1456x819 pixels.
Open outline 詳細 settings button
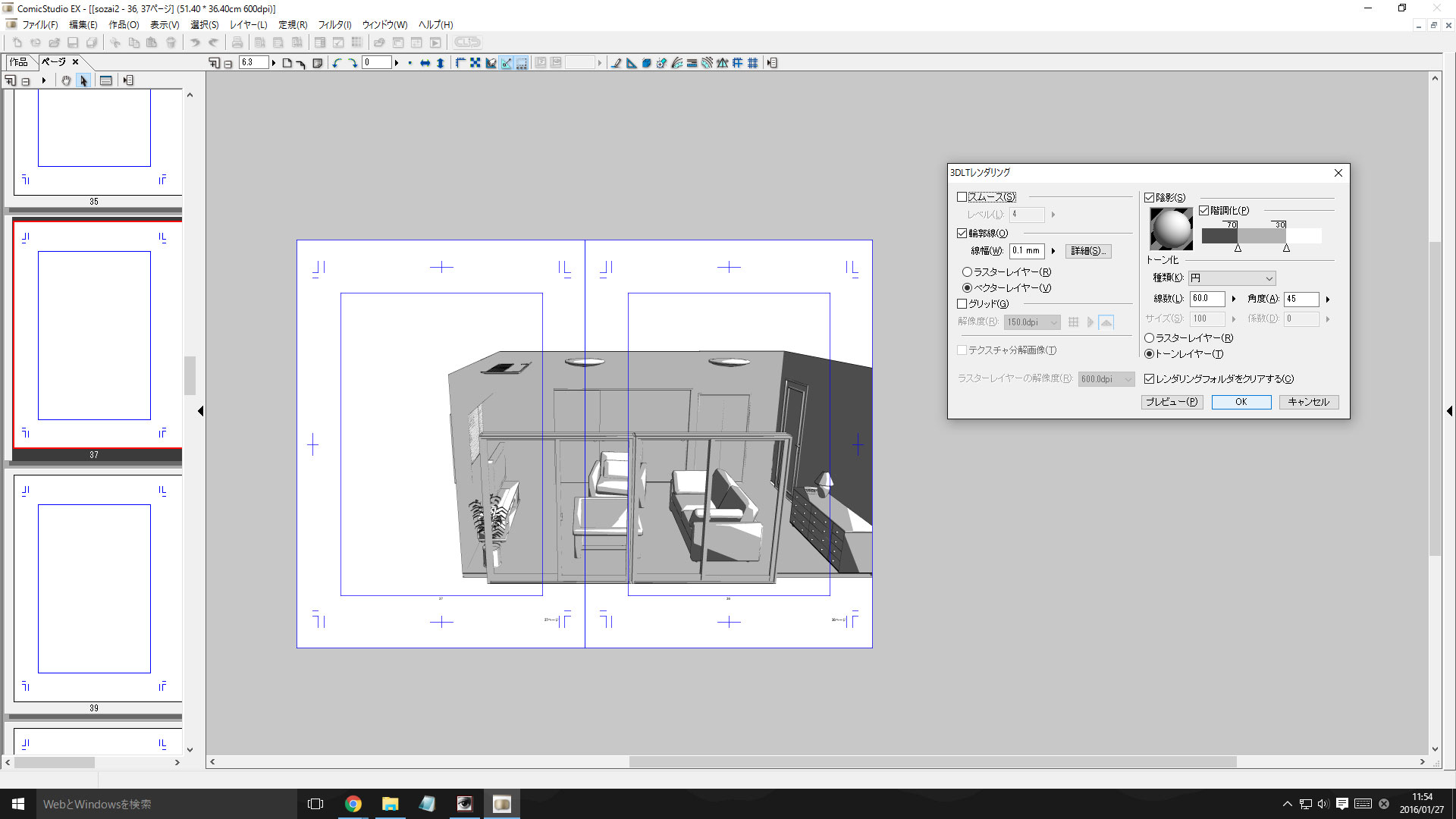click(1088, 251)
